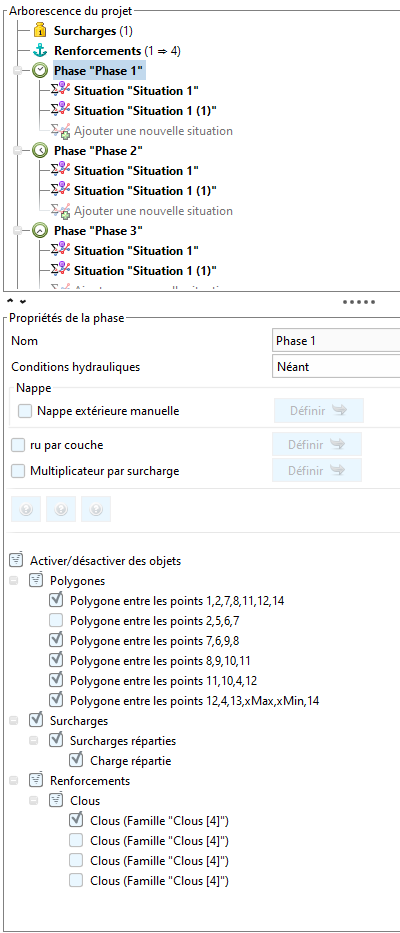
Task: Uncheck the Charge répartie checkbox
Action: (76, 760)
